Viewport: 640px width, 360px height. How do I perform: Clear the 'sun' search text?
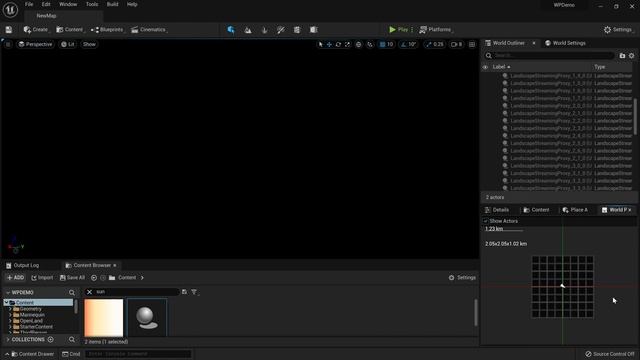pos(89,292)
